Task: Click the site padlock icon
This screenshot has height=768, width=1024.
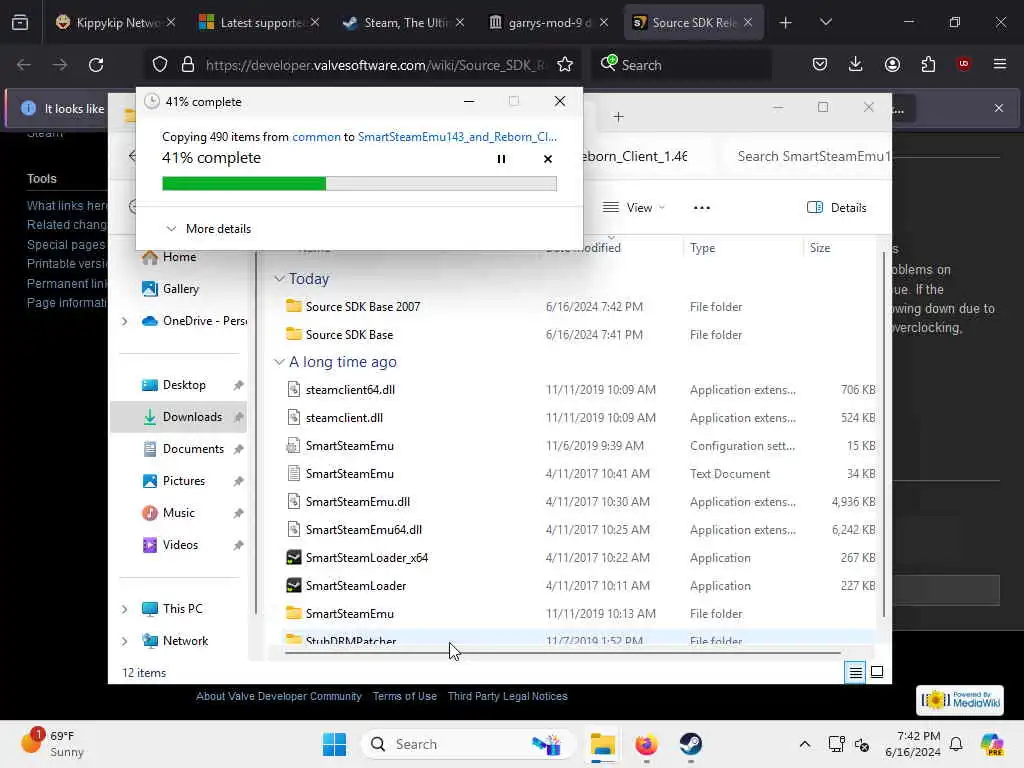Action: 188,65
